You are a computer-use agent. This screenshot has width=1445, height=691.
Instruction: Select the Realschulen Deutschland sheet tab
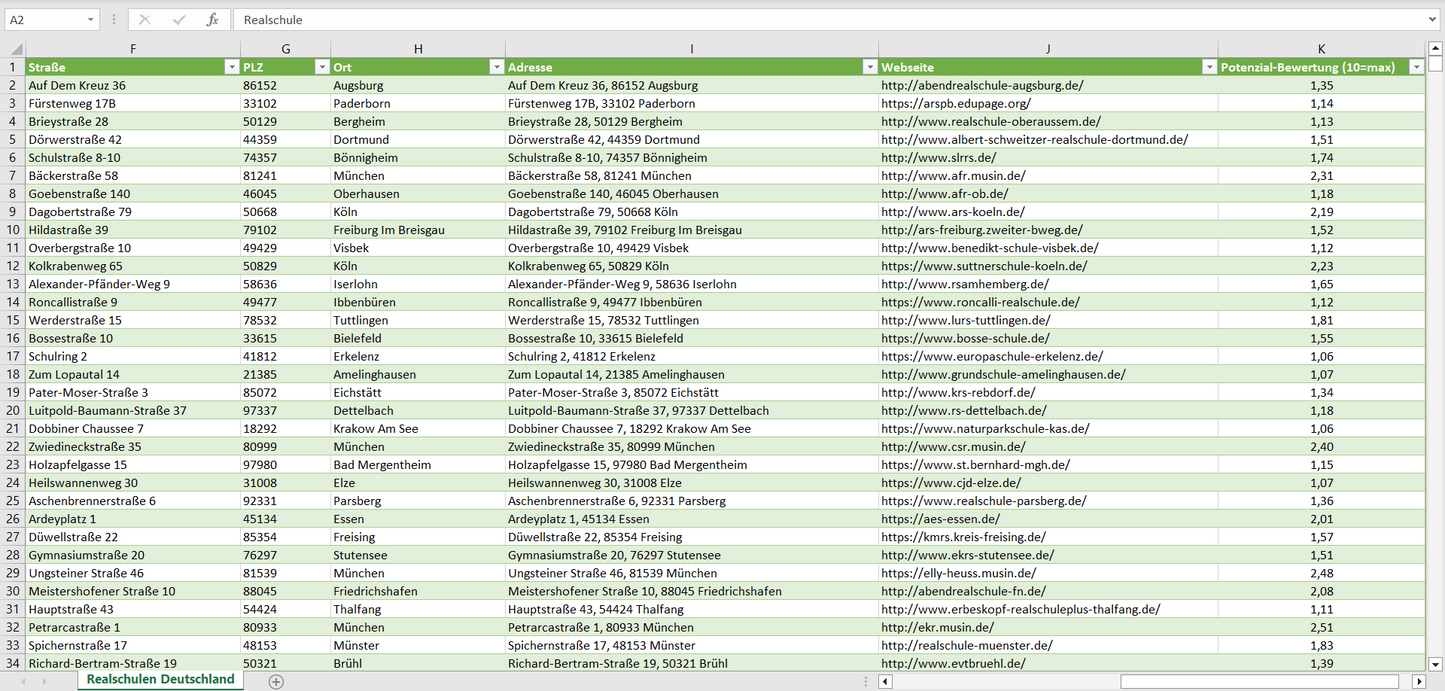click(x=160, y=680)
